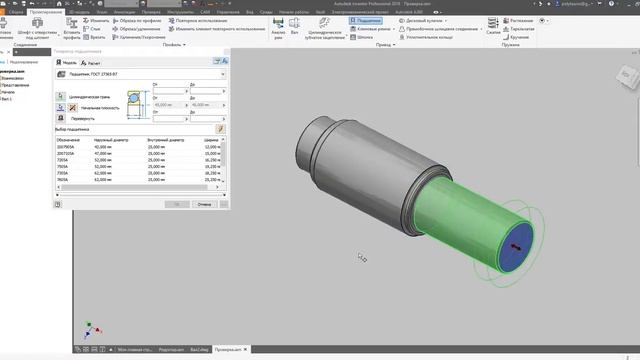This screenshot has height=360, width=640.
Task: Open the Help question mark icon
Action: point(611,4)
